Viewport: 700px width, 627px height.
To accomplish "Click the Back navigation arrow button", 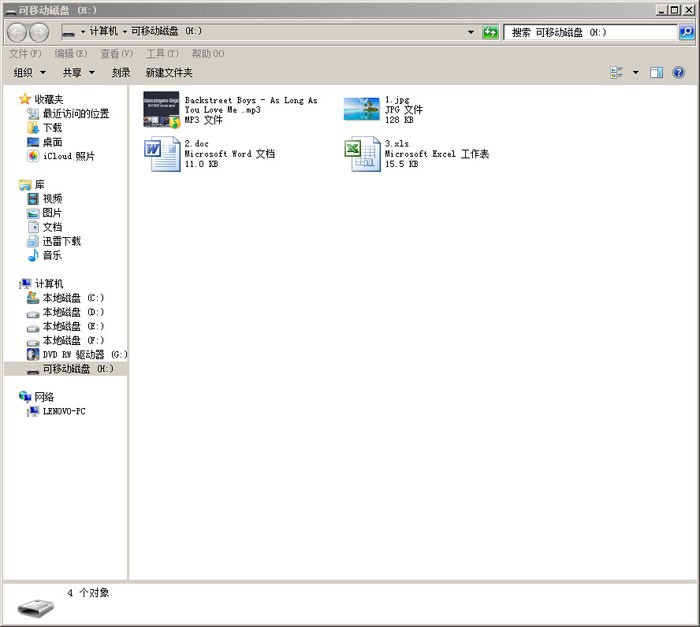I will (x=17, y=32).
